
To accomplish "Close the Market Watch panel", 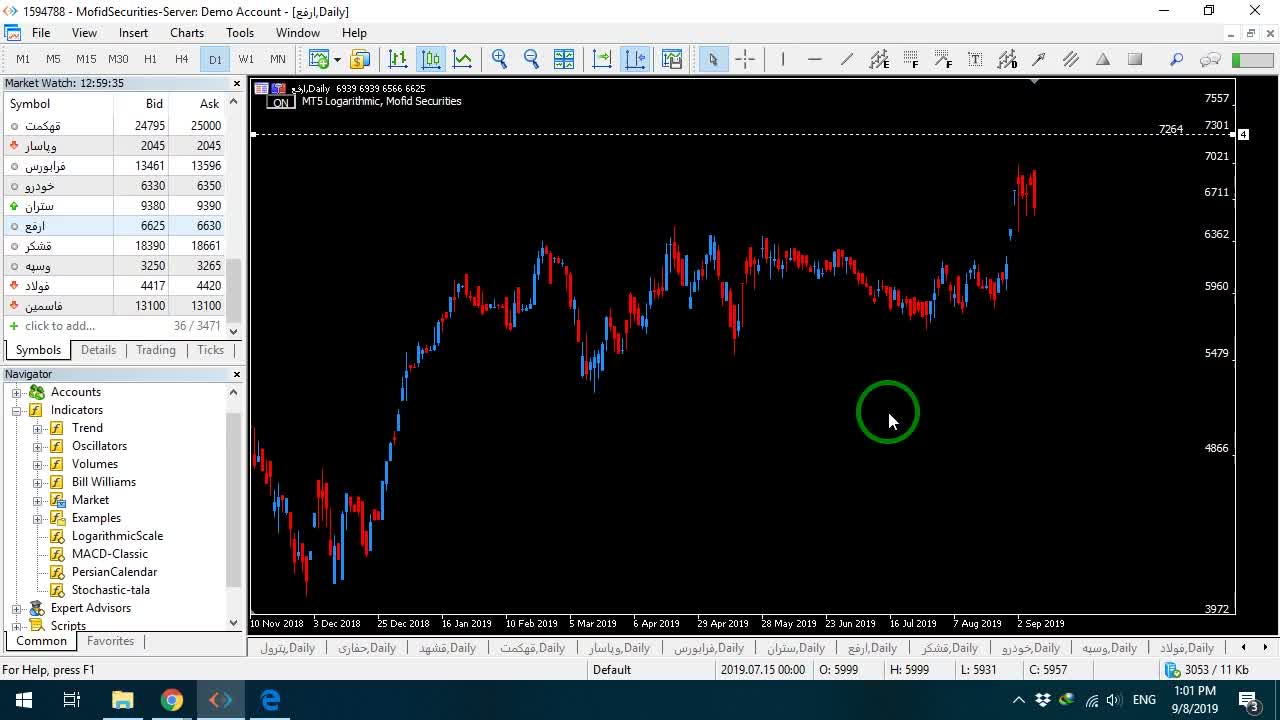I will coord(237,84).
